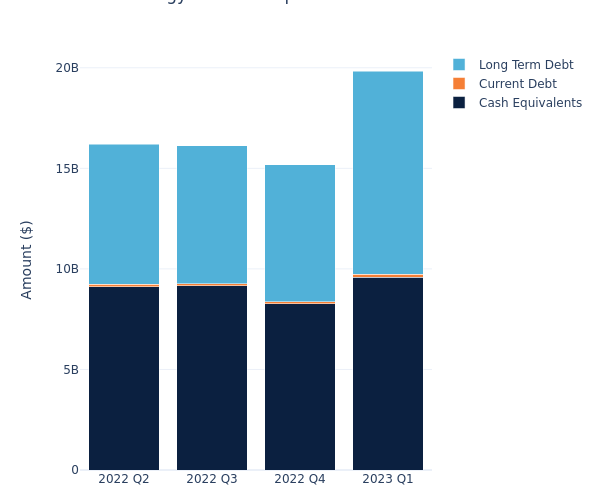Select the 2022 Q2 Long Term Debt segment
Viewport: 600px width, 500px height.
pos(124,214)
